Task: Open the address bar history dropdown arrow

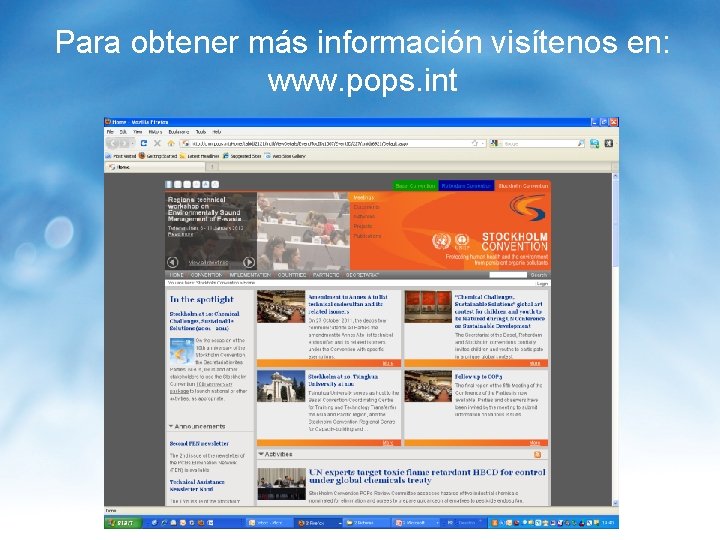Action: [x=483, y=143]
